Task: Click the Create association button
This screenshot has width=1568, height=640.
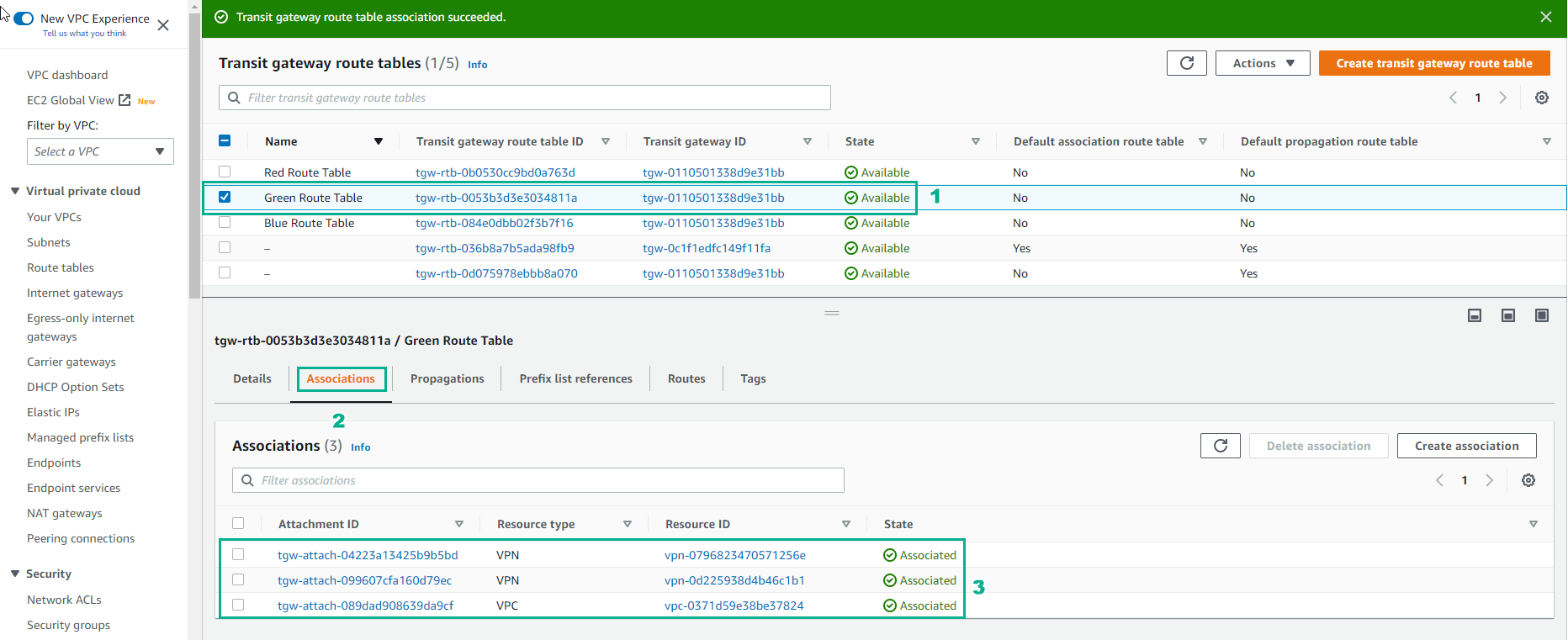Action: [1466, 446]
